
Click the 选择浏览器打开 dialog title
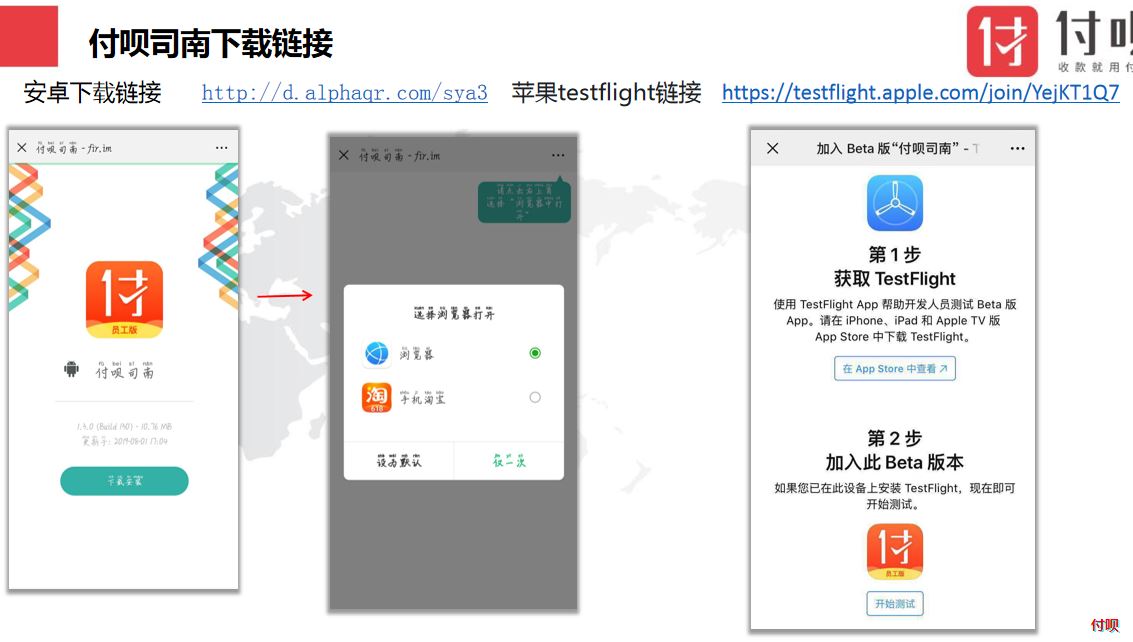(454, 313)
